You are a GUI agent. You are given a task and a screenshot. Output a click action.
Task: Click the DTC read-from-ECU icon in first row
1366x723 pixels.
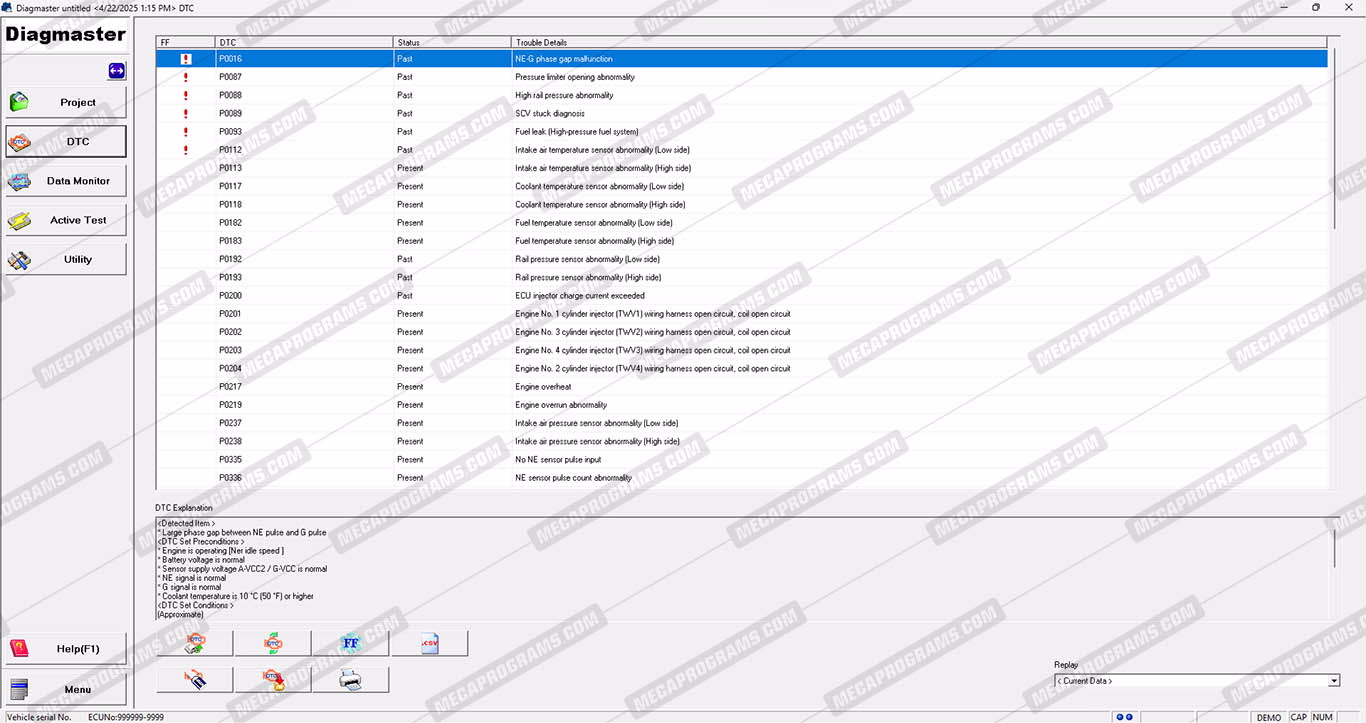pos(195,644)
